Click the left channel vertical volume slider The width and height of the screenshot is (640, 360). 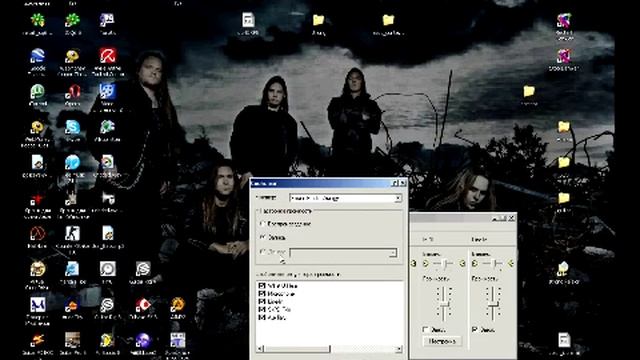[444, 303]
